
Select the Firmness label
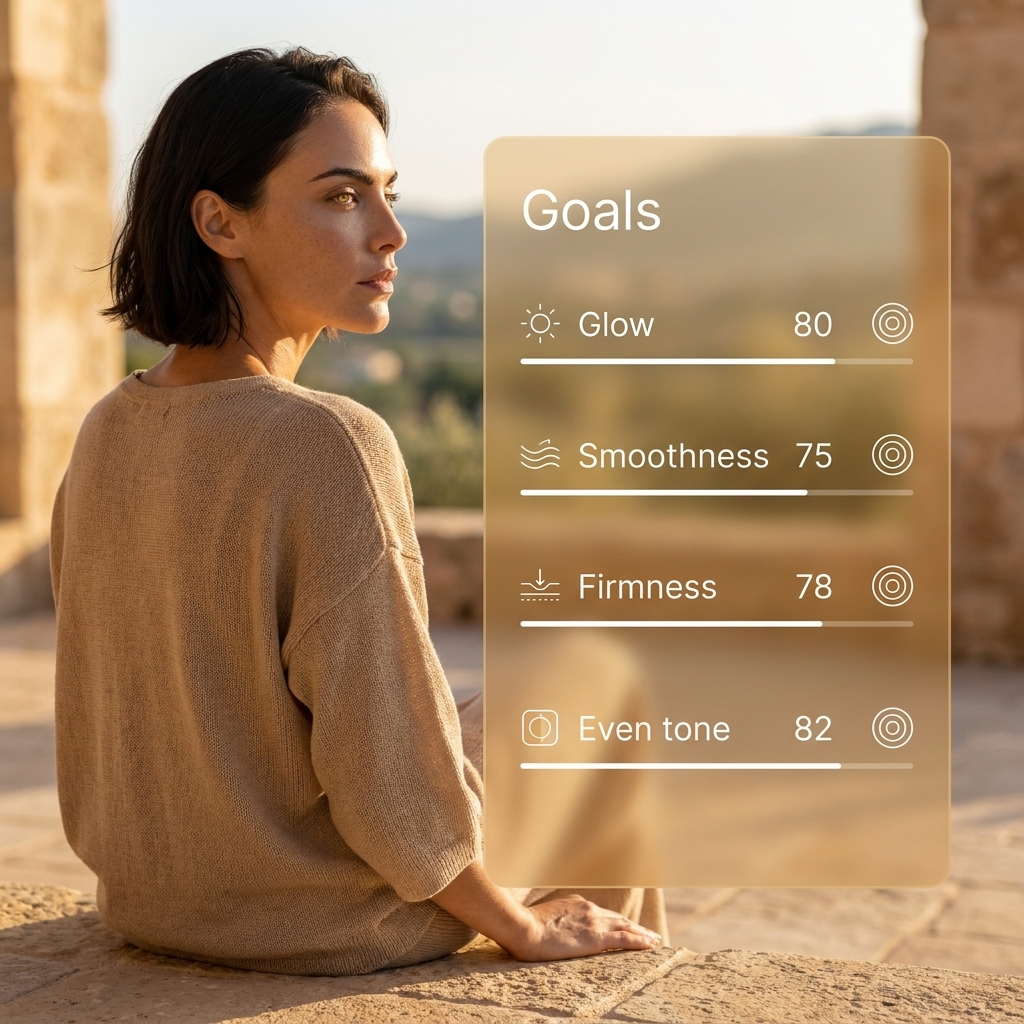point(647,586)
